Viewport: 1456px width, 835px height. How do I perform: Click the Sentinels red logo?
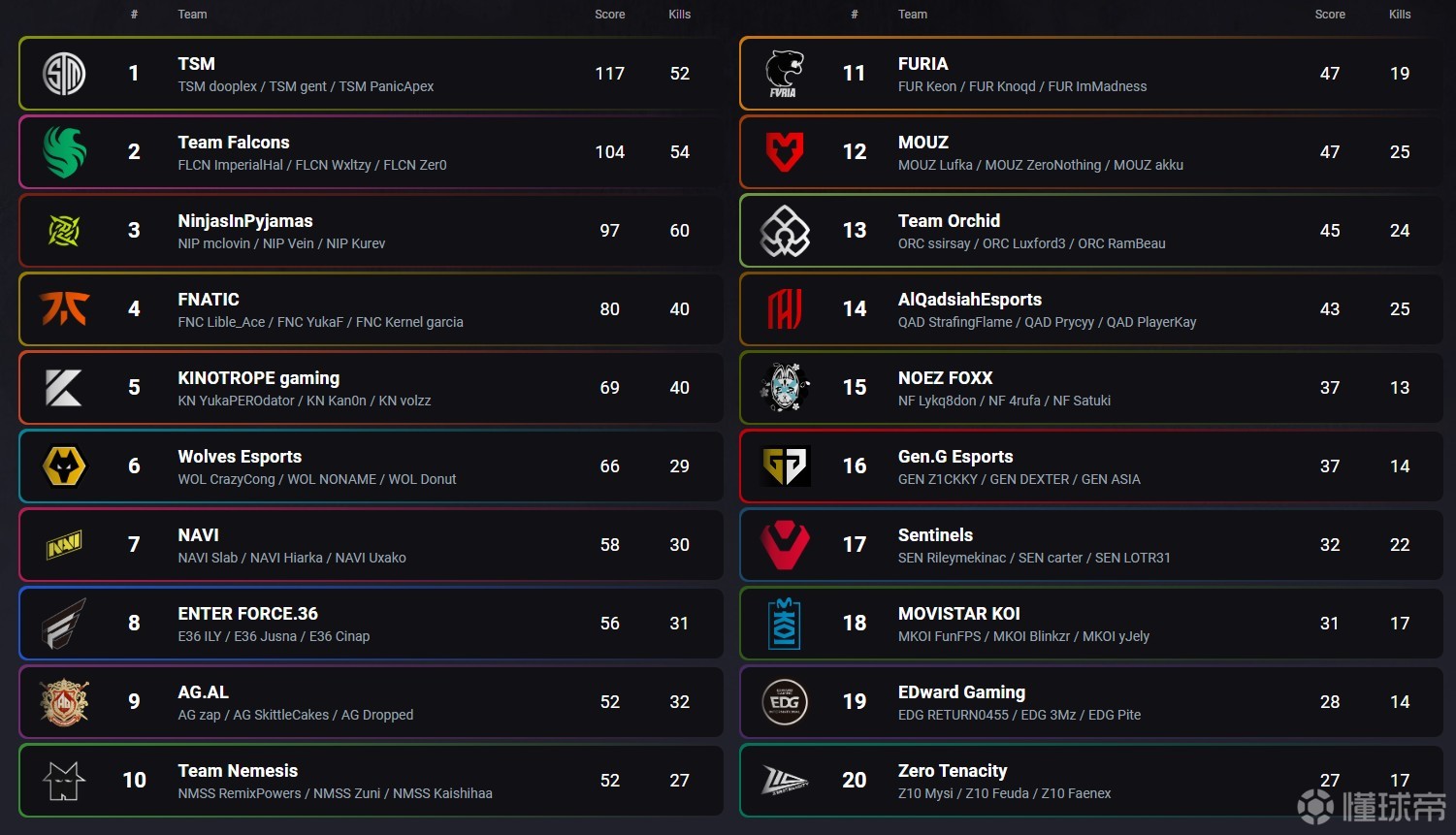[785, 545]
